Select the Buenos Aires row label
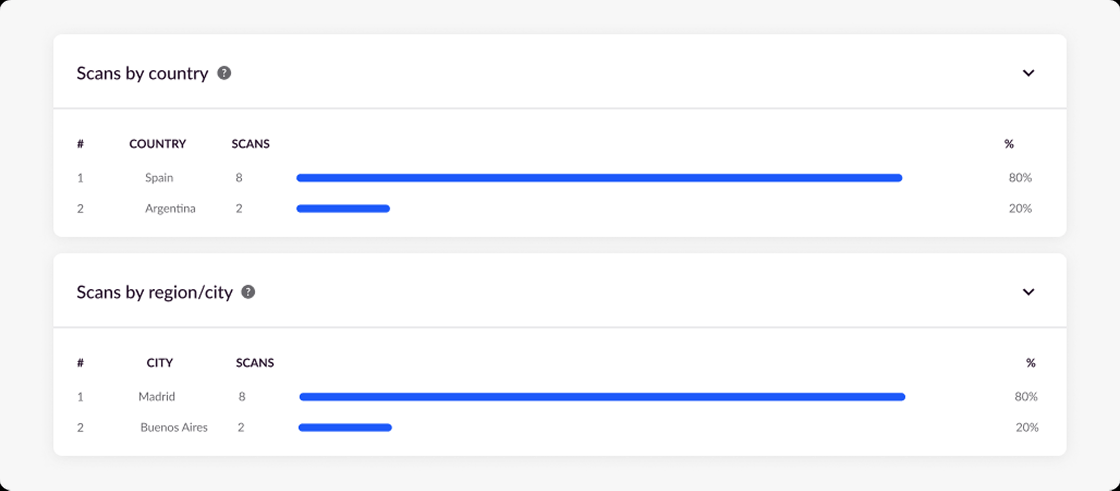 point(174,427)
